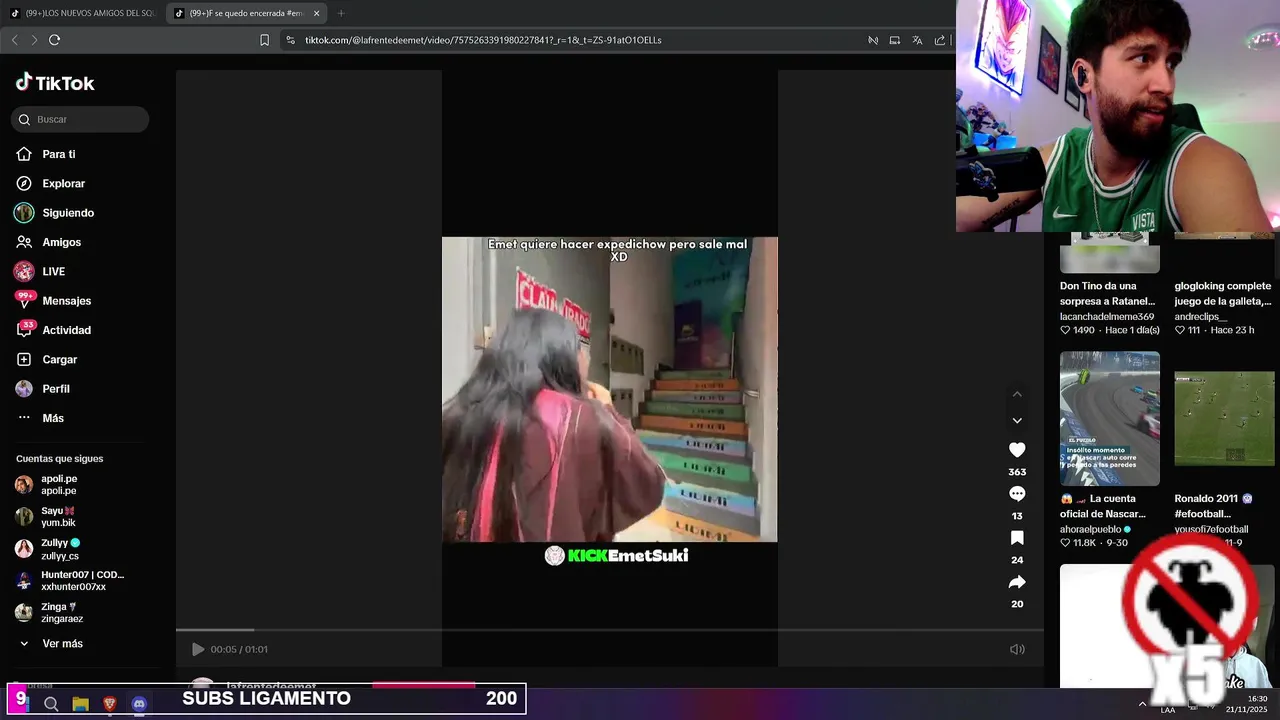Focus the Buscar search field
This screenshot has width=1280, height=720.
click(80, 119)
